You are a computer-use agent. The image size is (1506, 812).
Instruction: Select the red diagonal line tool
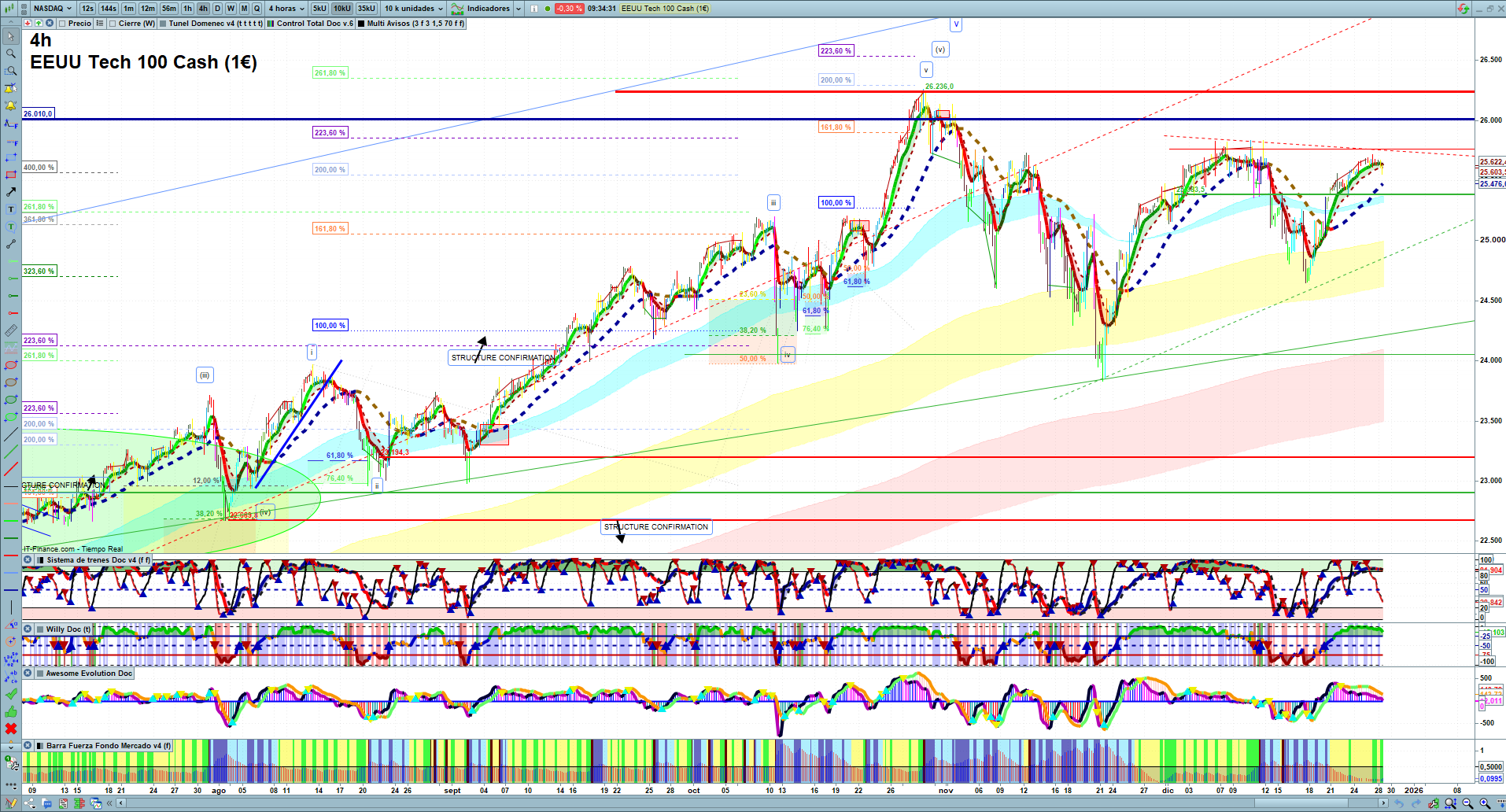click(11, 469)
